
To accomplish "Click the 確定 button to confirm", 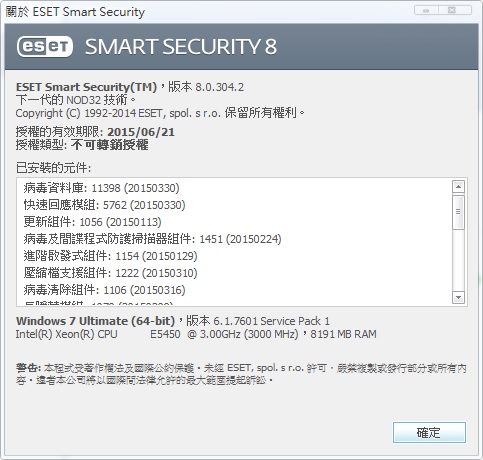I will pos(429,432).
